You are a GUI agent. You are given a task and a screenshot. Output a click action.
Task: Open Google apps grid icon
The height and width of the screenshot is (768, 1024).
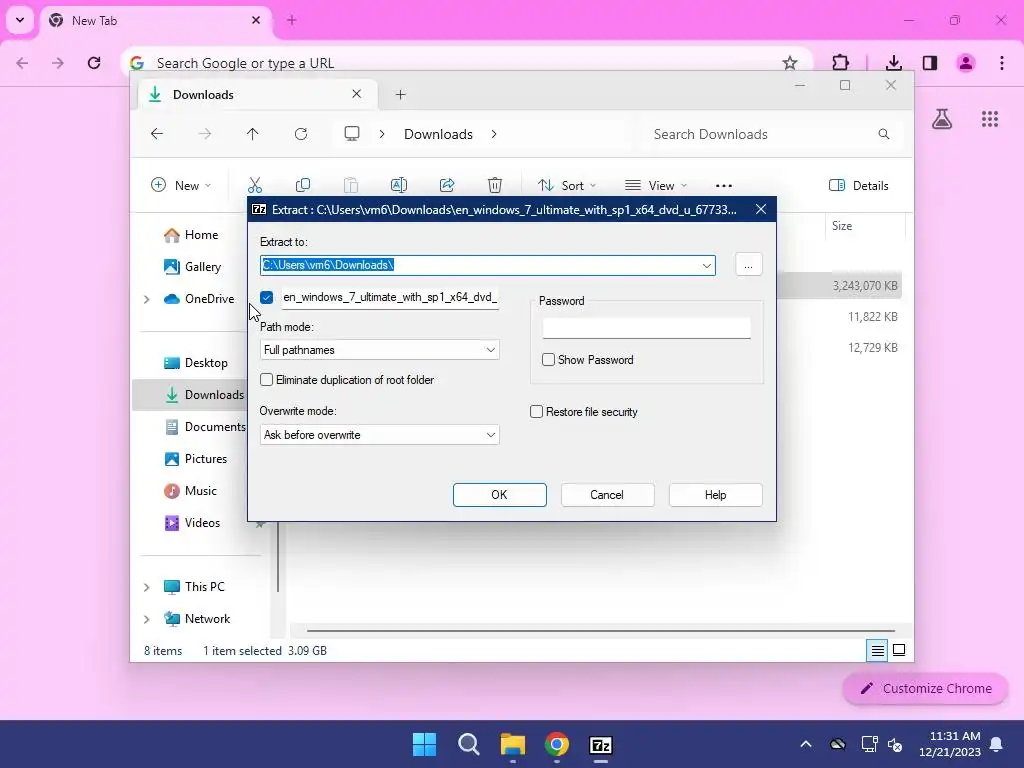point(990,119)
